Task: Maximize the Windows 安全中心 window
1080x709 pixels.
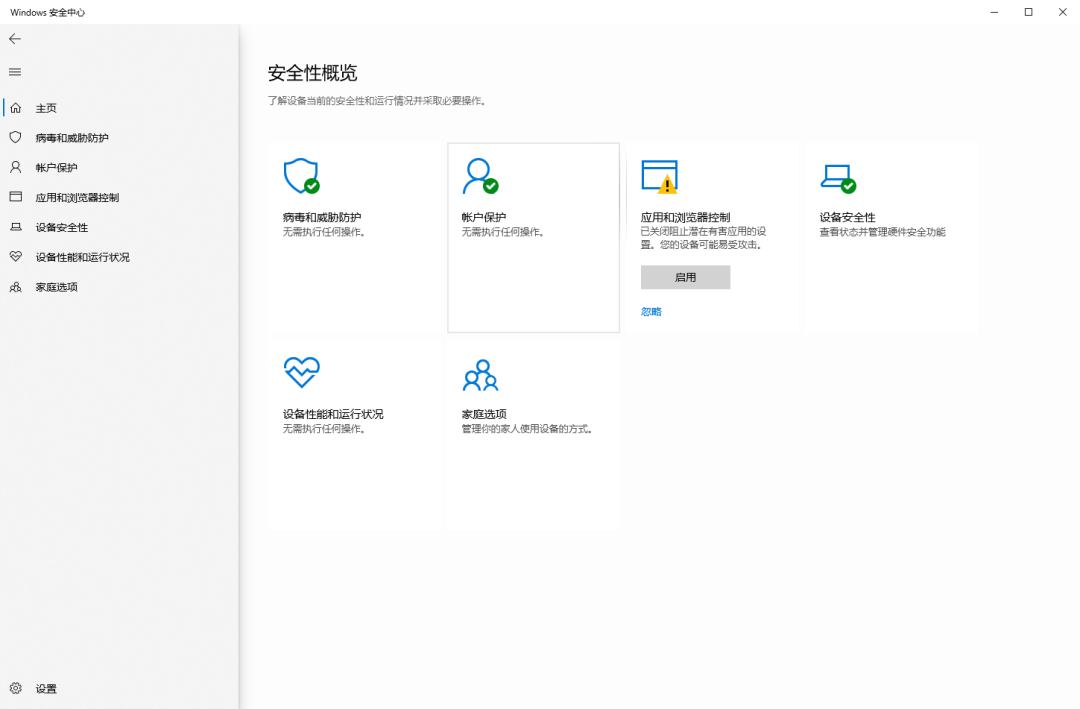Action: [x=1028, y=12]
